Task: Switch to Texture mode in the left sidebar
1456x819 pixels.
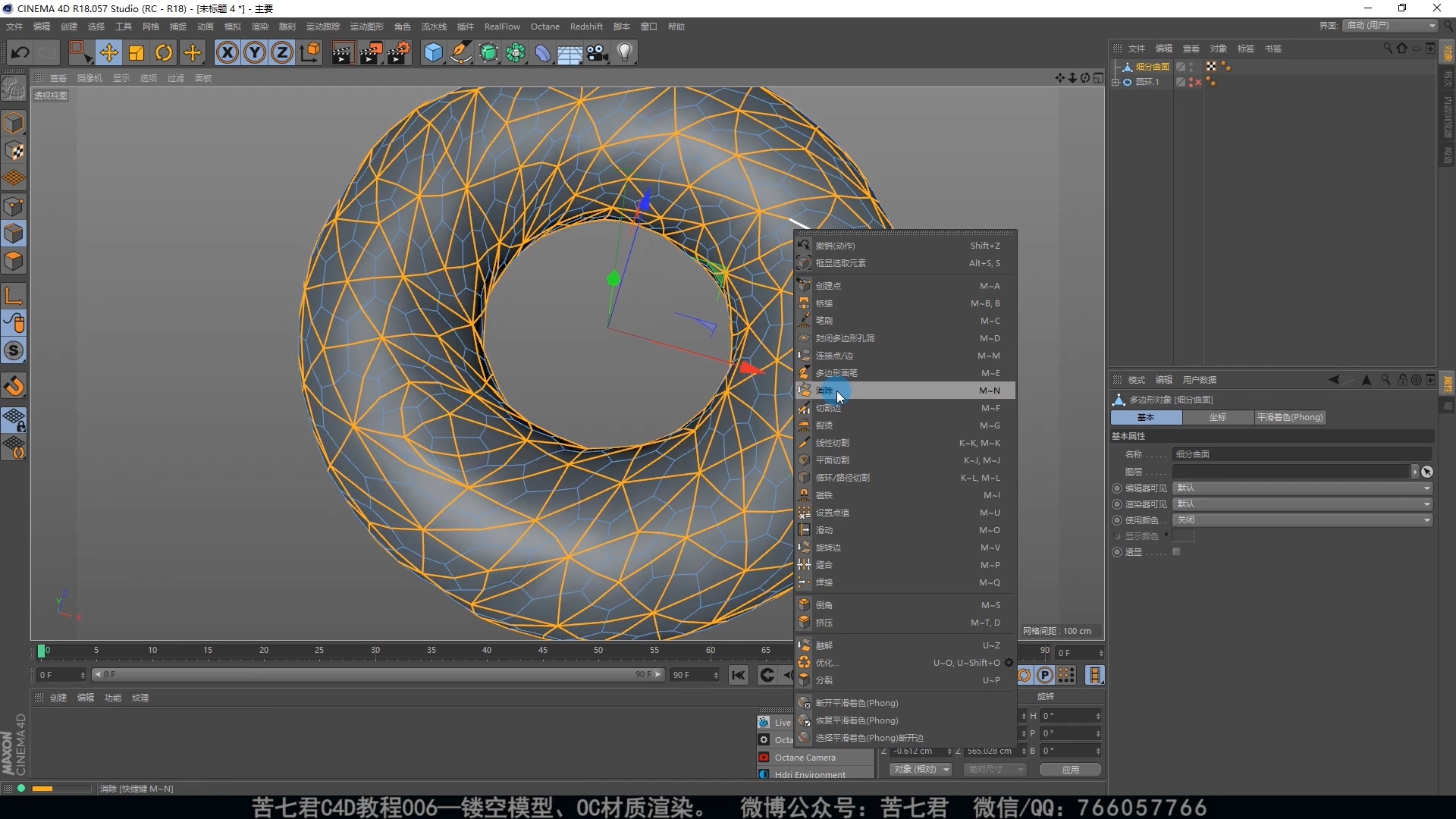Action: (14, 151)
